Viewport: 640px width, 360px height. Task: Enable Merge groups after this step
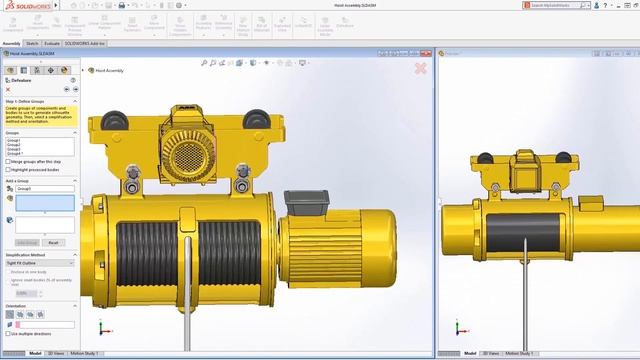8,162
